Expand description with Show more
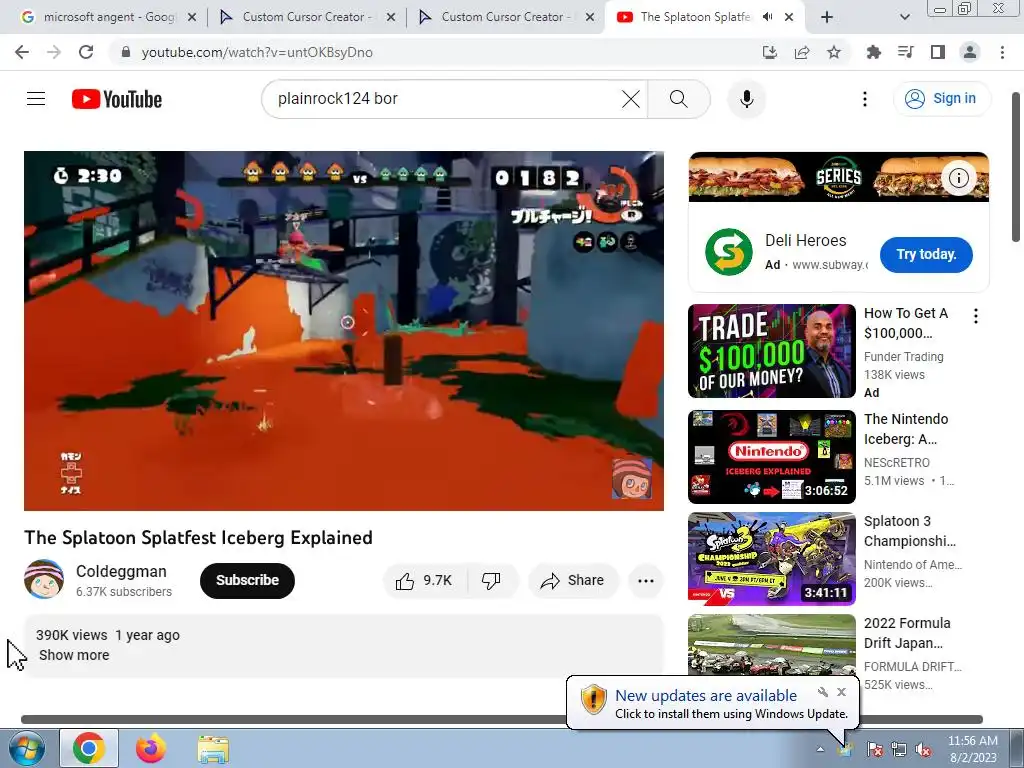The image size is (1024, 768). (x=74, y=655)
